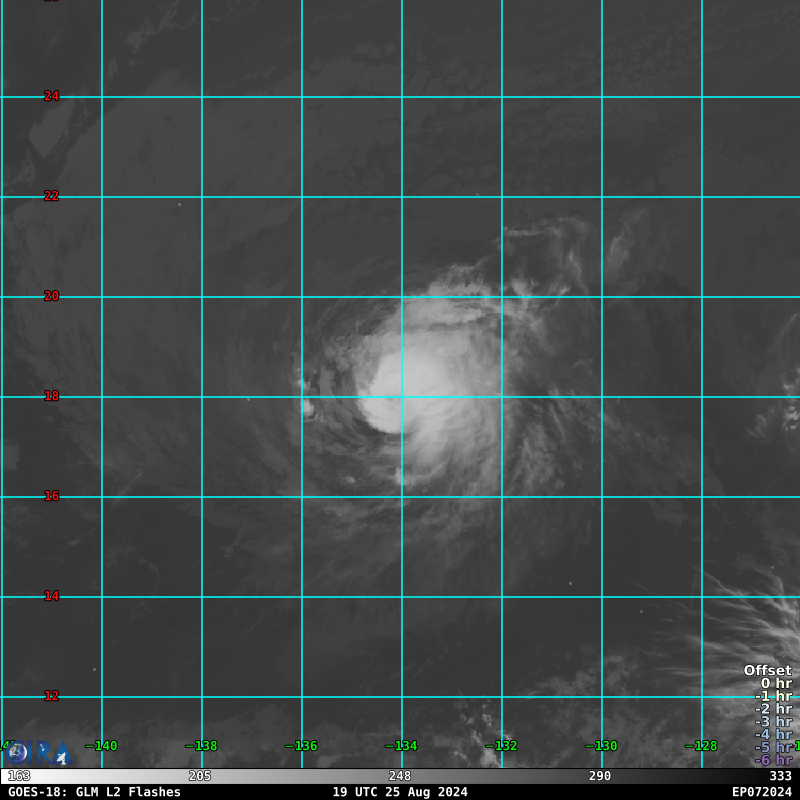This screenshot has width=800, height=800.
Task: Select the 12 latitude label
Action: (52, 696)
